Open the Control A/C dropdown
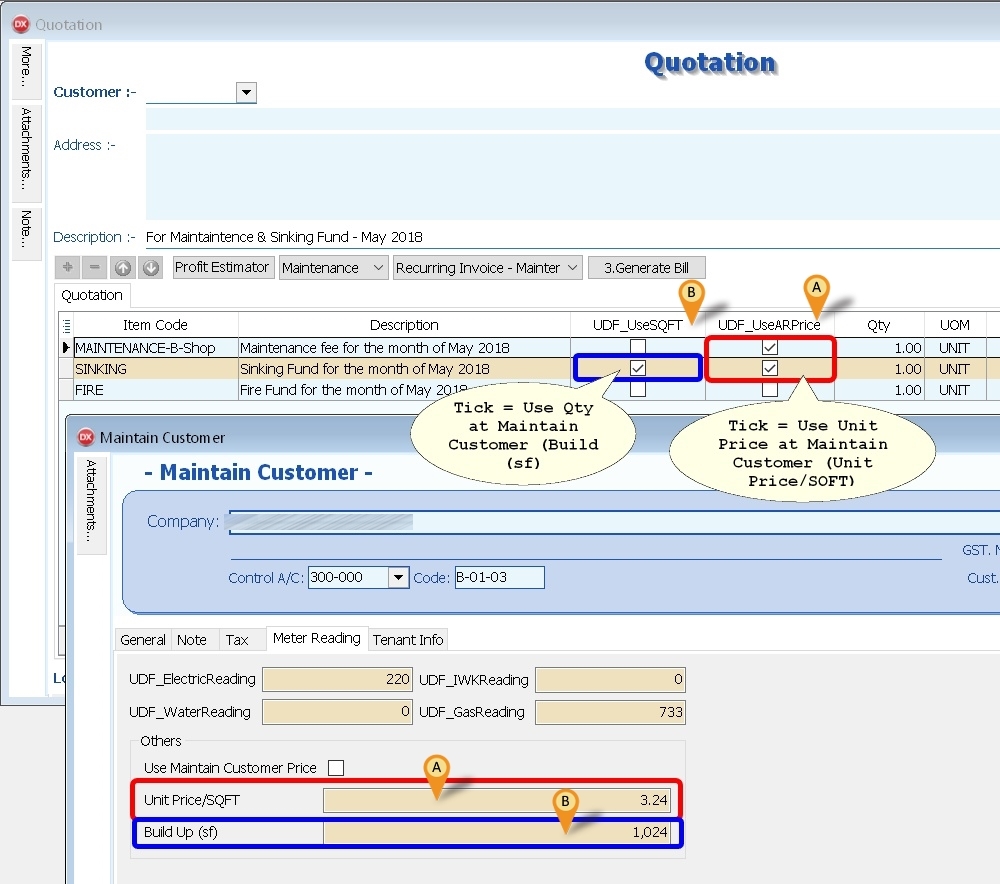This screenshot has width=1000, height=884. coord(398,577)
